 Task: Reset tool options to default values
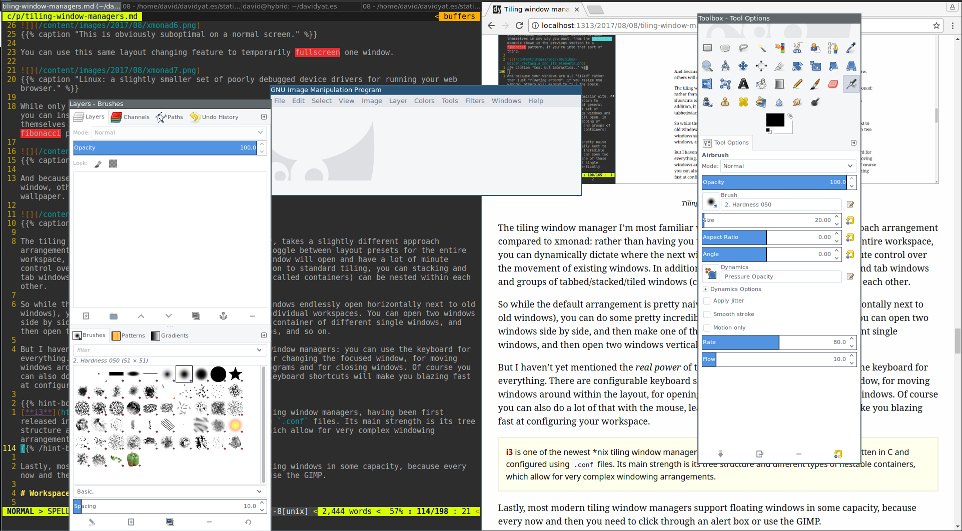[838, 454]
